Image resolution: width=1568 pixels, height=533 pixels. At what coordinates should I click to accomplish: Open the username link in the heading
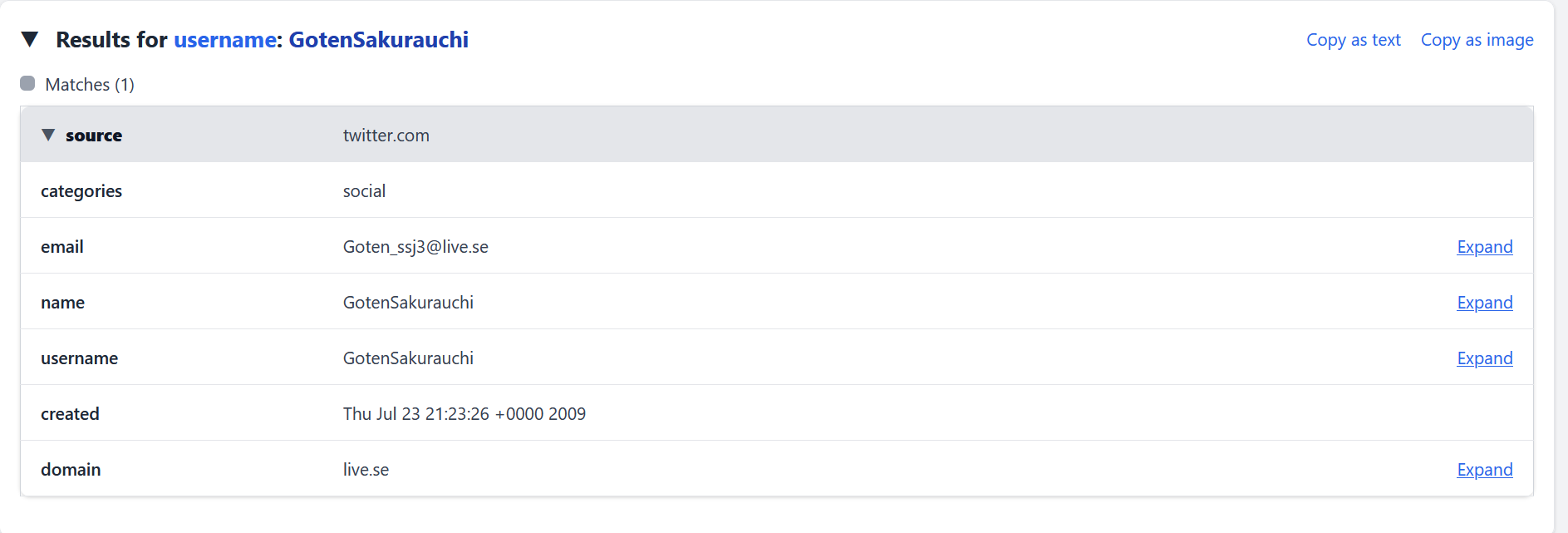[x=224, y=39]
